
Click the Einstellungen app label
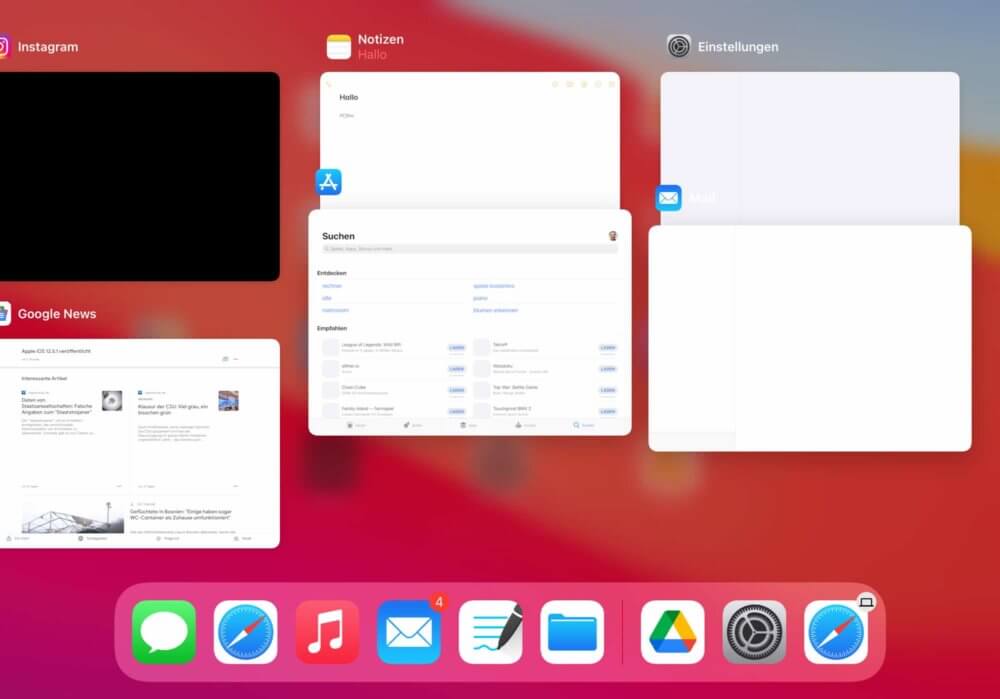tap(738, 47)
